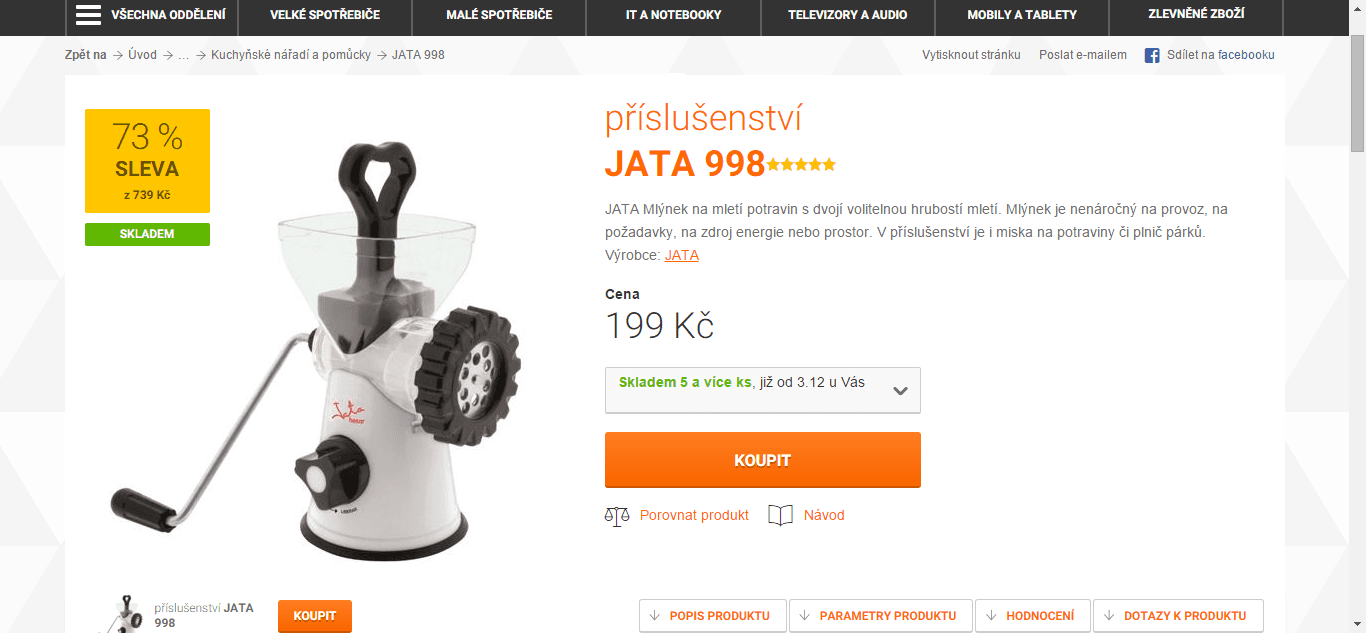Open the JATA manufacturer link
This screenshot has height=633, width=1366.
point(682,255)
